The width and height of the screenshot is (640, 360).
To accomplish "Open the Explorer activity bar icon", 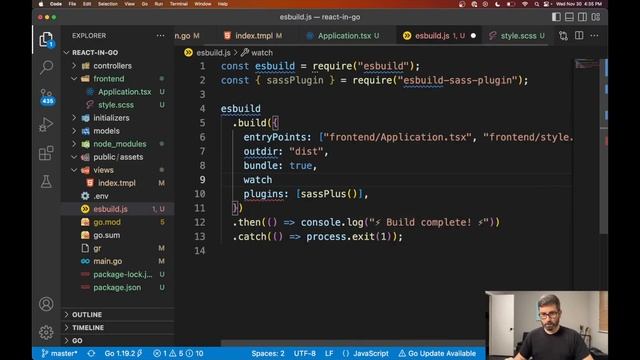I will click(46, 40).
